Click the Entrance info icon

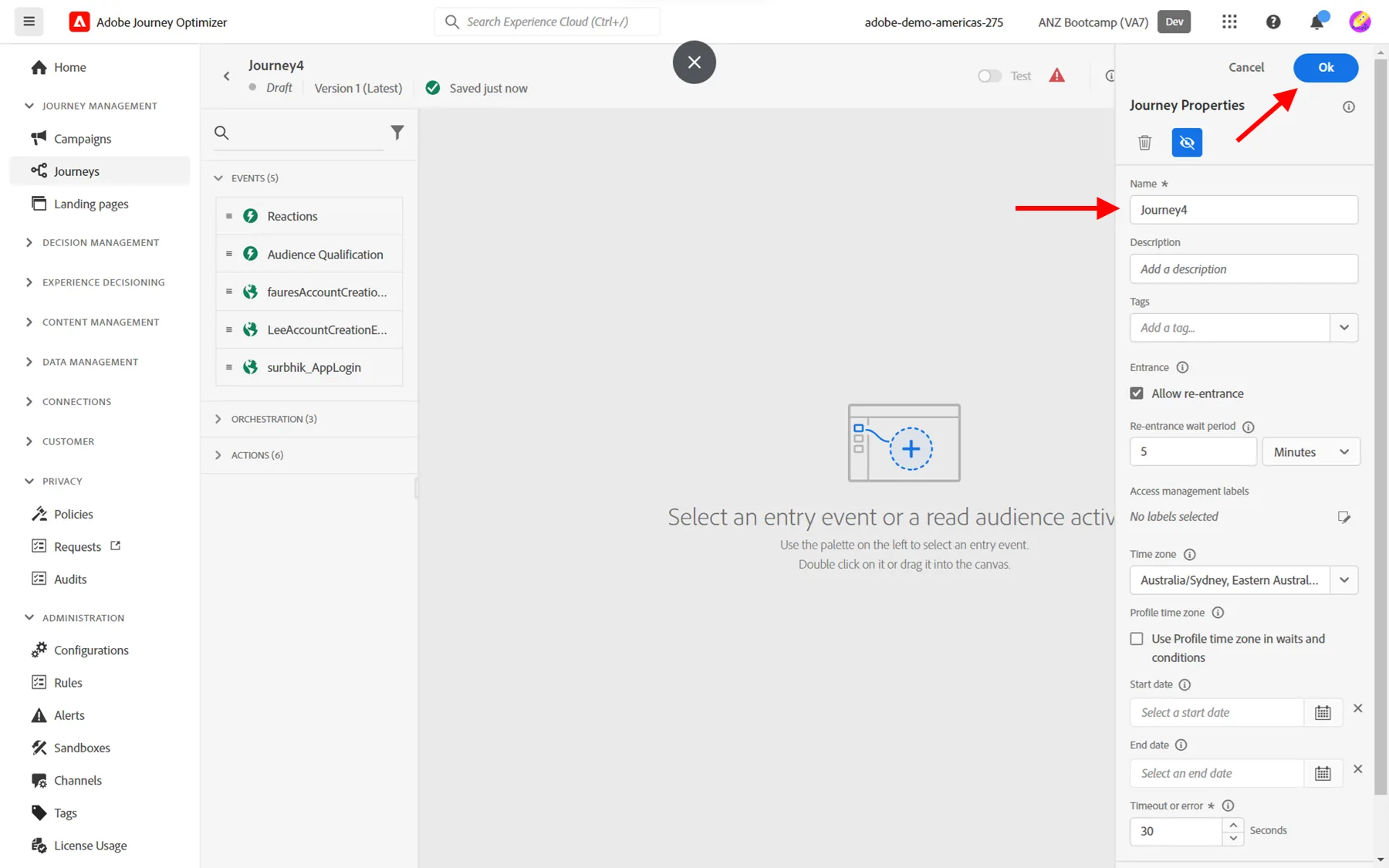tap(1182, 367)
